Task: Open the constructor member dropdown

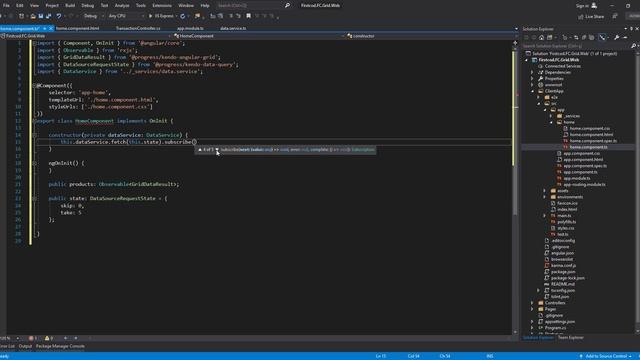Action: pos(430,36)
